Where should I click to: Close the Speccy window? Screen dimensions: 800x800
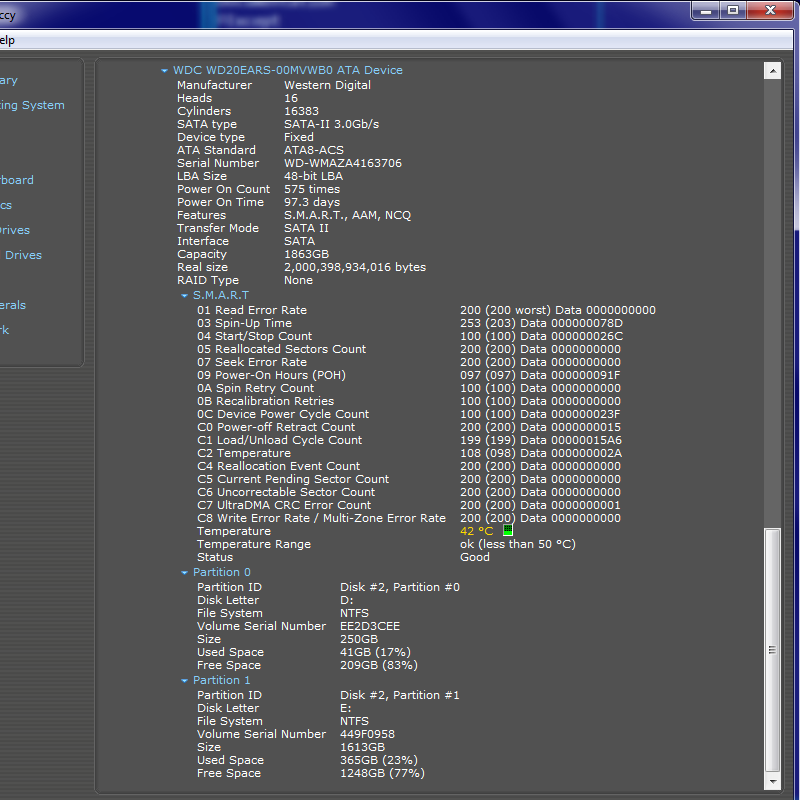click(x=770, y=11)
